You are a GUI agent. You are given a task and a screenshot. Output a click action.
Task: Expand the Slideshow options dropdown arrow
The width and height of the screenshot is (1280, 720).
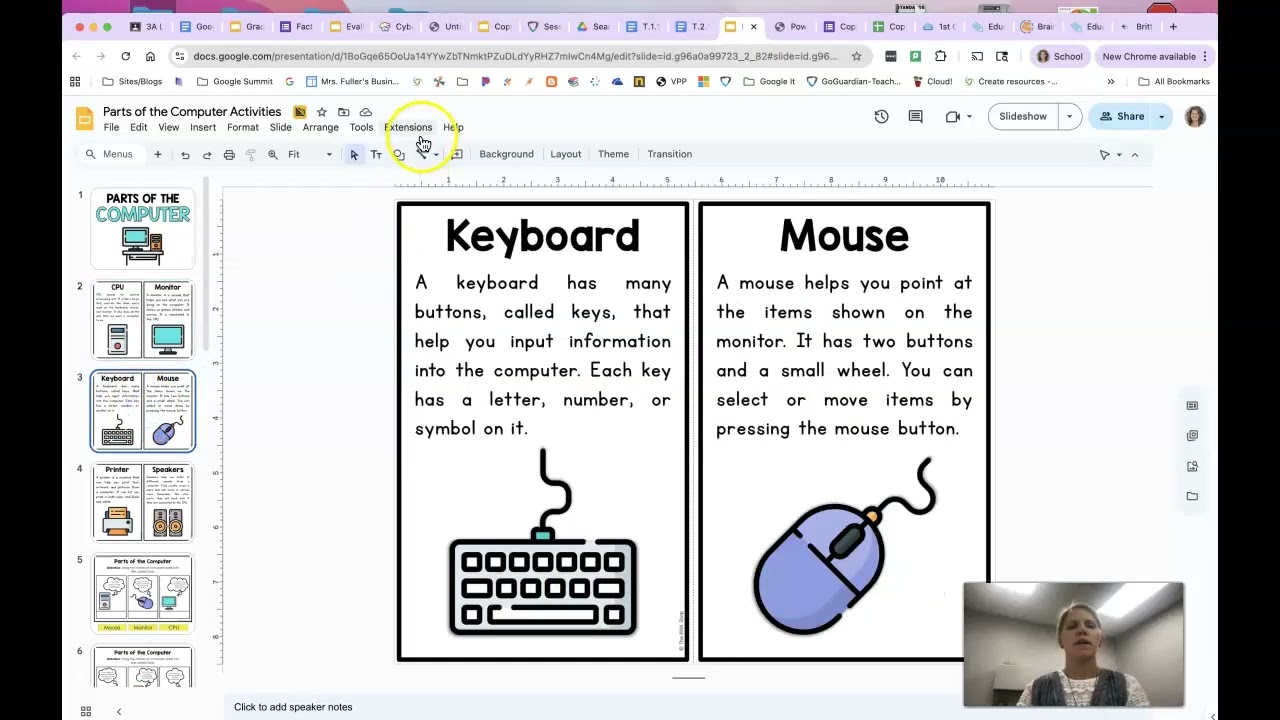[x=1069, y=116]
